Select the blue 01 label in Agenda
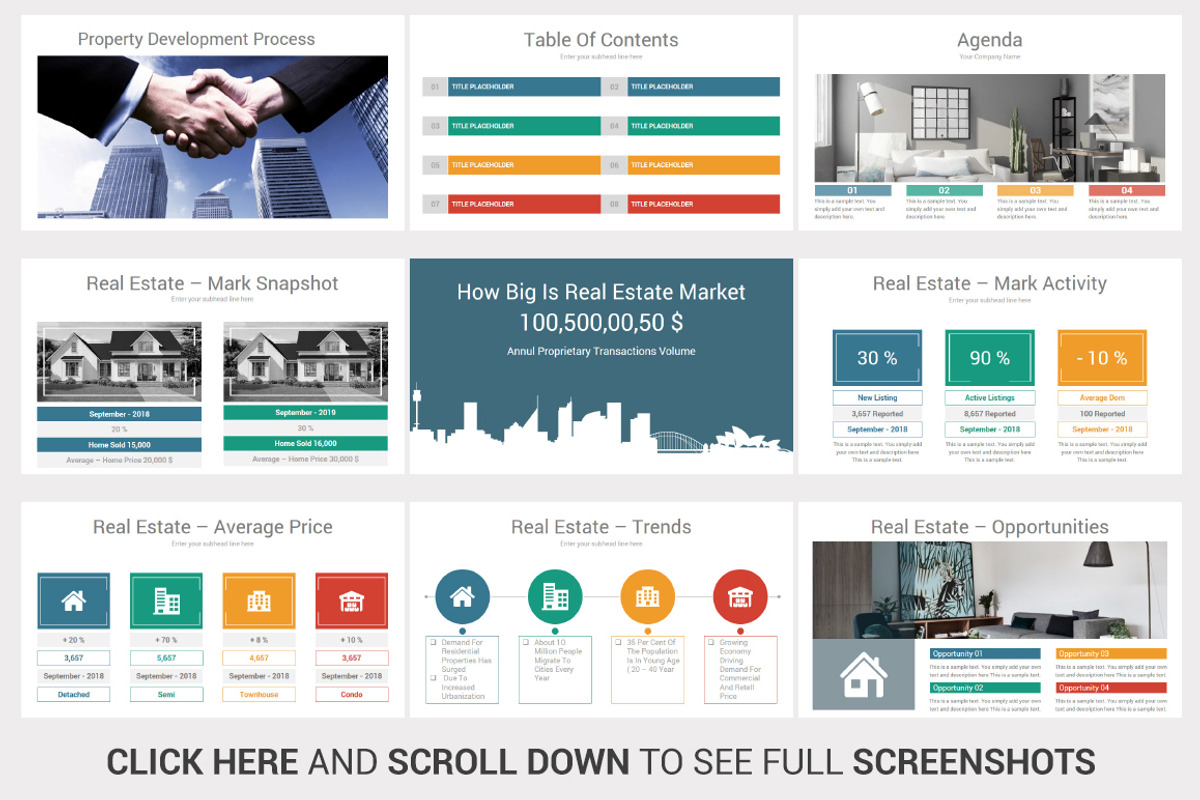The width and height of the screenshot is (1200, 800). [x=853, y=190]
